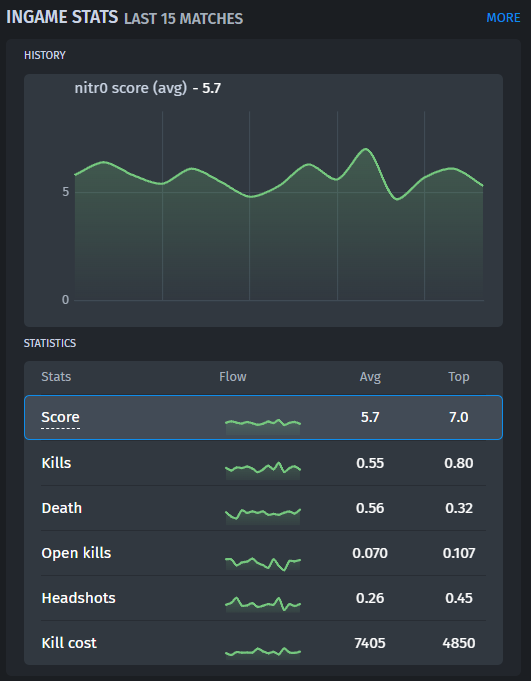Select the Death stats row

point(263,508)
